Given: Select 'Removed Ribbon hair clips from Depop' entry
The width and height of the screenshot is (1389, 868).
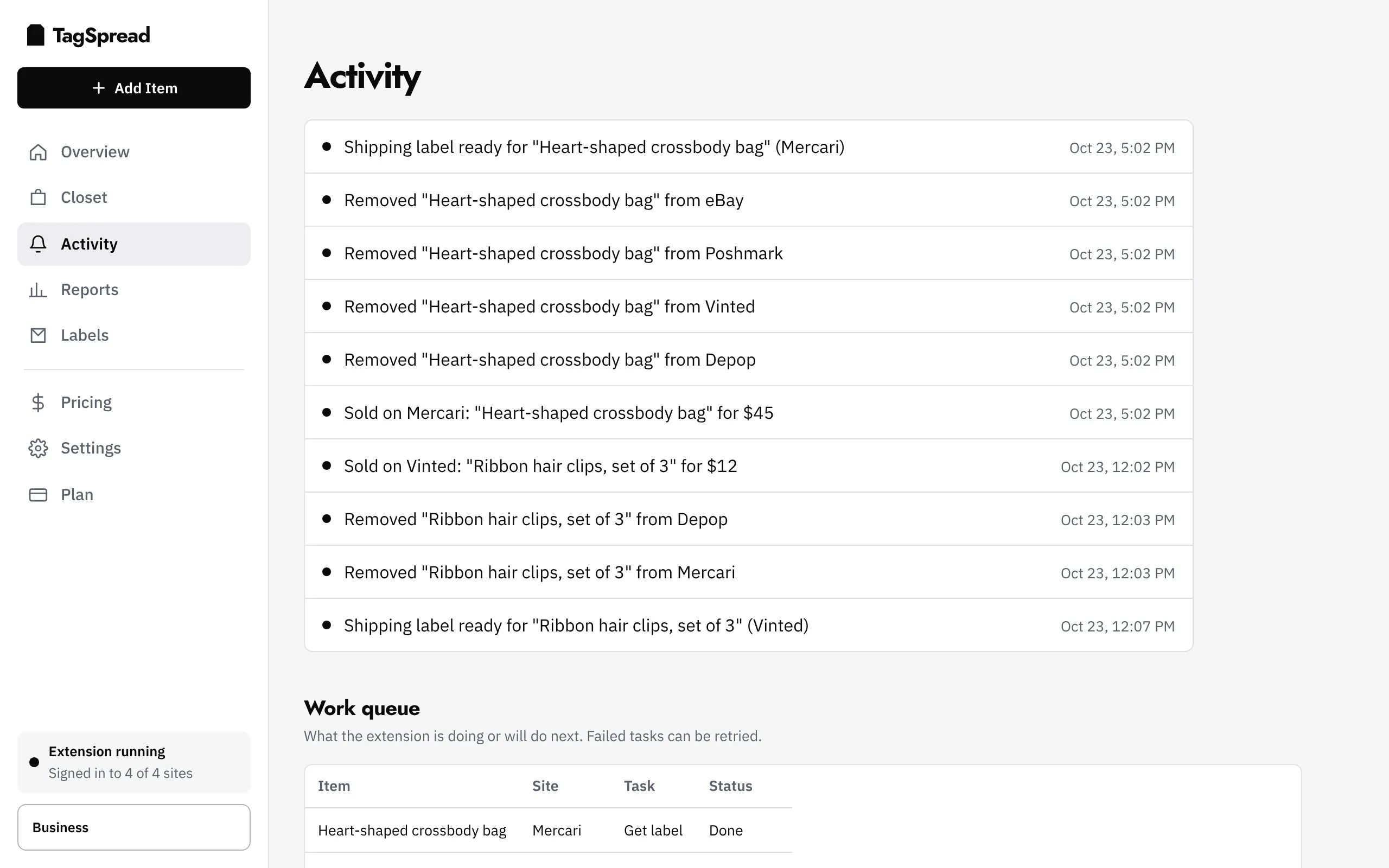Looking at the screenshot, I should tap(748, 520).
